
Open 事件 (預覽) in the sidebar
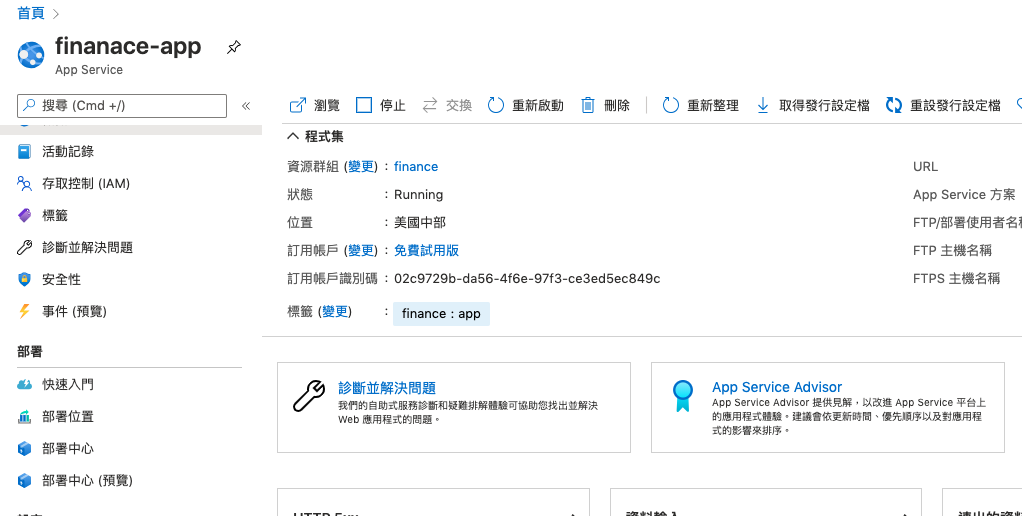(x=74, y=311)
